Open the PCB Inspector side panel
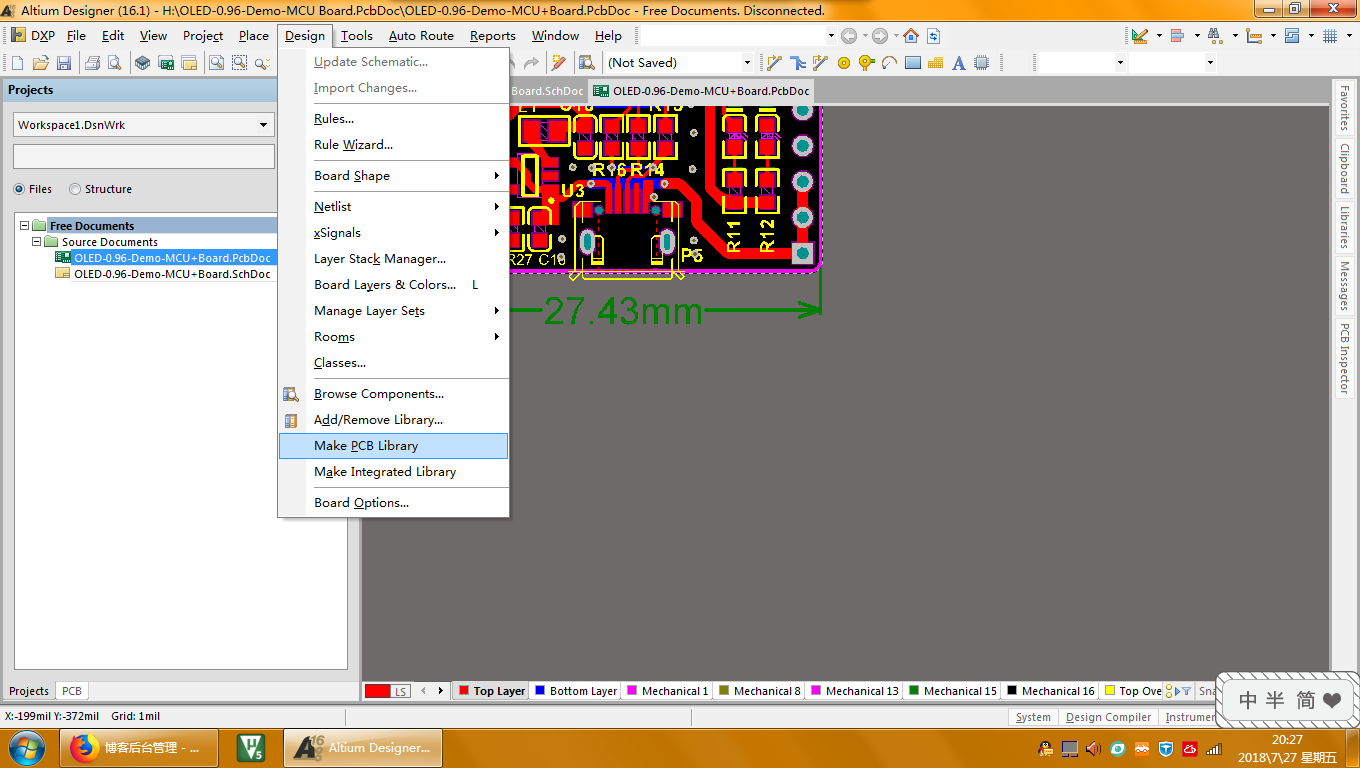Image resolution: width=1360 pixels, height=768 pixels. tap(1345, 358)
